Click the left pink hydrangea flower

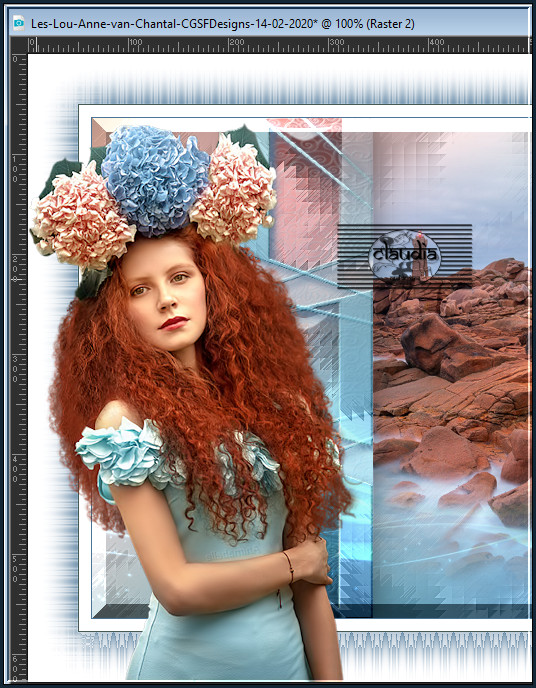pyautogui.click(x=82, y=216)
